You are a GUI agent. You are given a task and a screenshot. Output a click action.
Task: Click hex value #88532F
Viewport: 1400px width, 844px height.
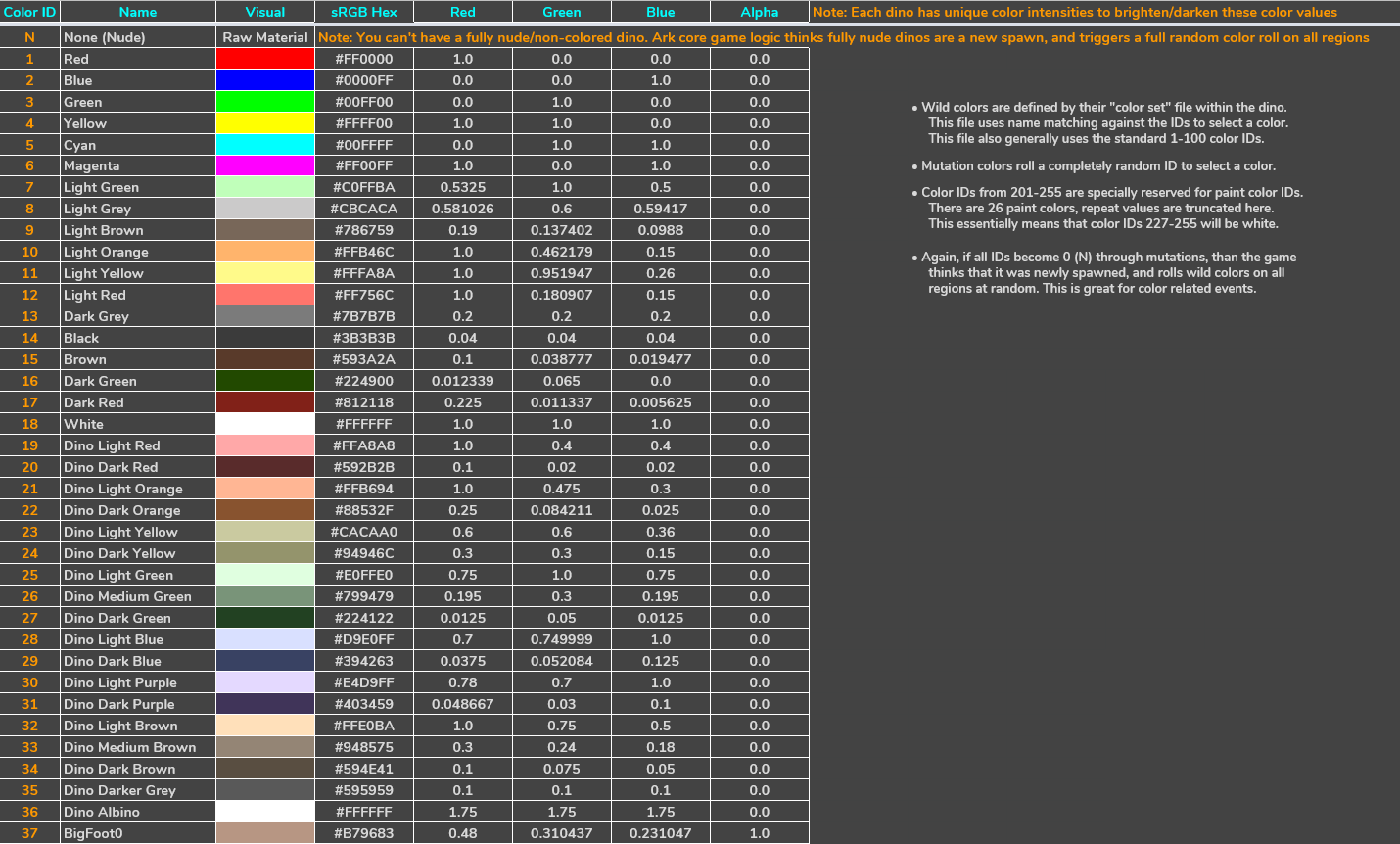364,511
